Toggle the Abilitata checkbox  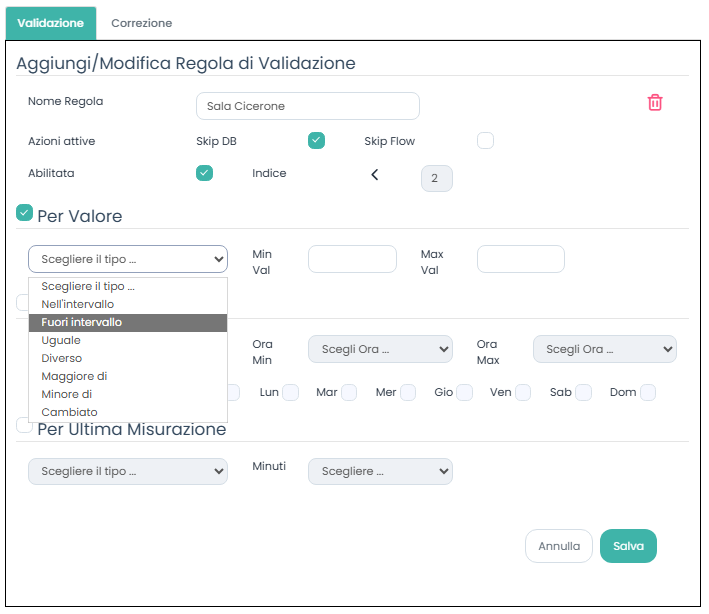pyautogui.click(x=204, y=173)
